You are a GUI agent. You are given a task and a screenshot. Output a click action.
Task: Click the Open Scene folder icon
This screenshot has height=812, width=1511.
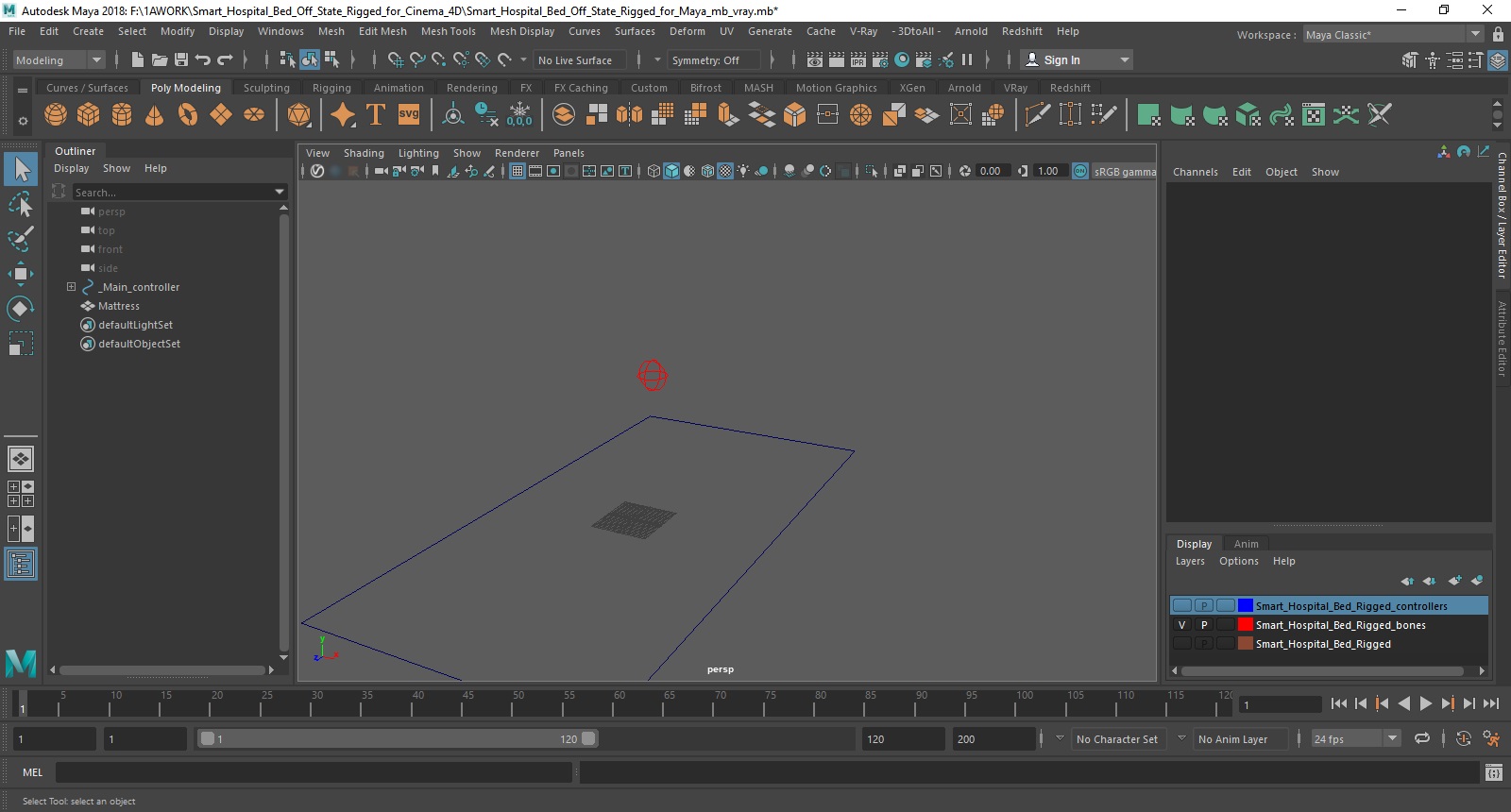click(x=160, y=59)
